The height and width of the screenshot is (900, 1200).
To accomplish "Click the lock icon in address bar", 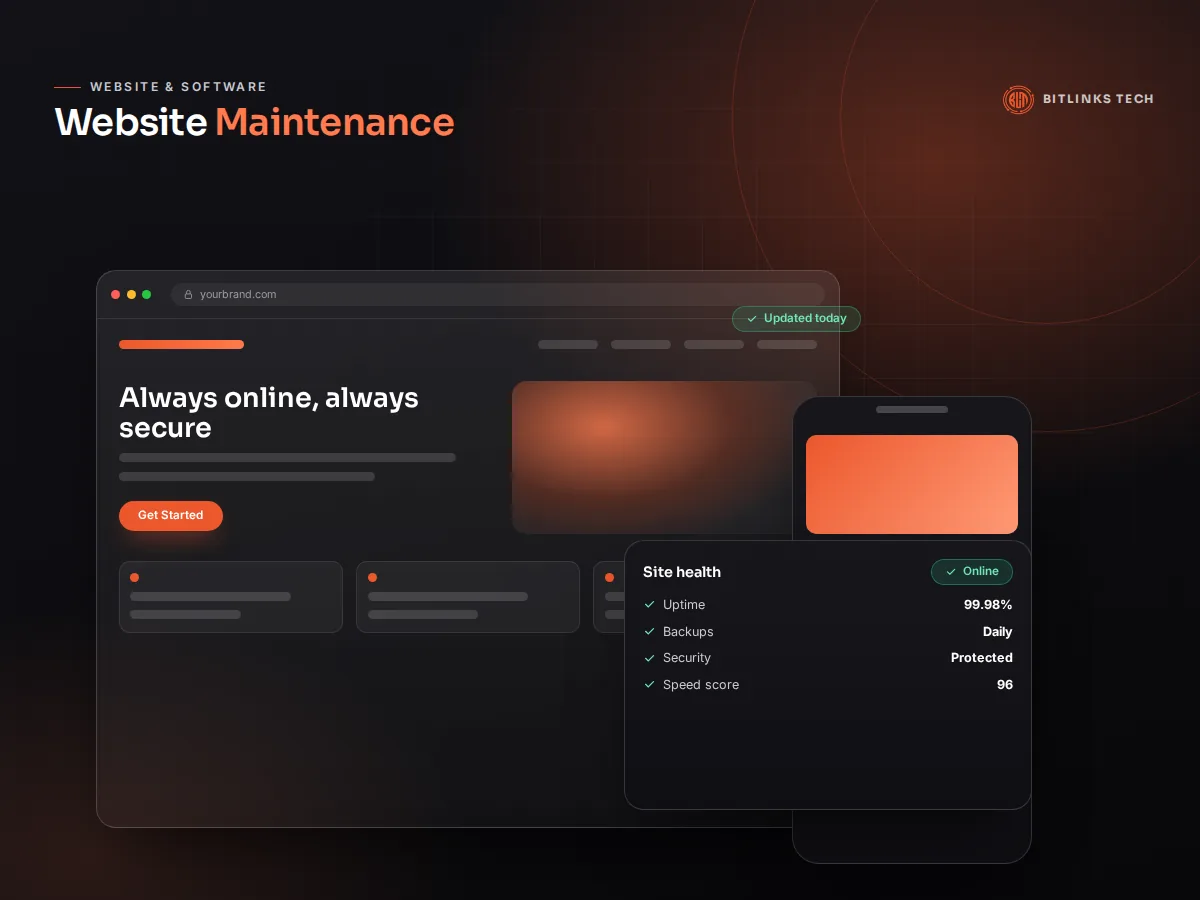I will 188,295.
